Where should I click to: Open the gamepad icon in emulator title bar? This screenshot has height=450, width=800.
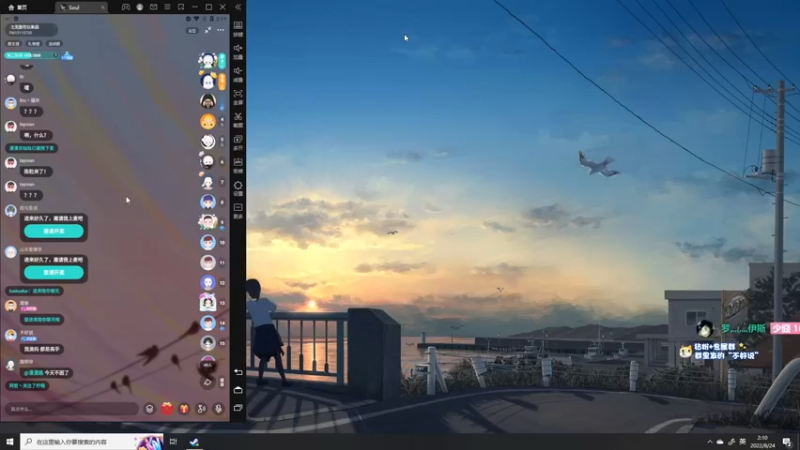pyautogui.click(x=126, y=7)
